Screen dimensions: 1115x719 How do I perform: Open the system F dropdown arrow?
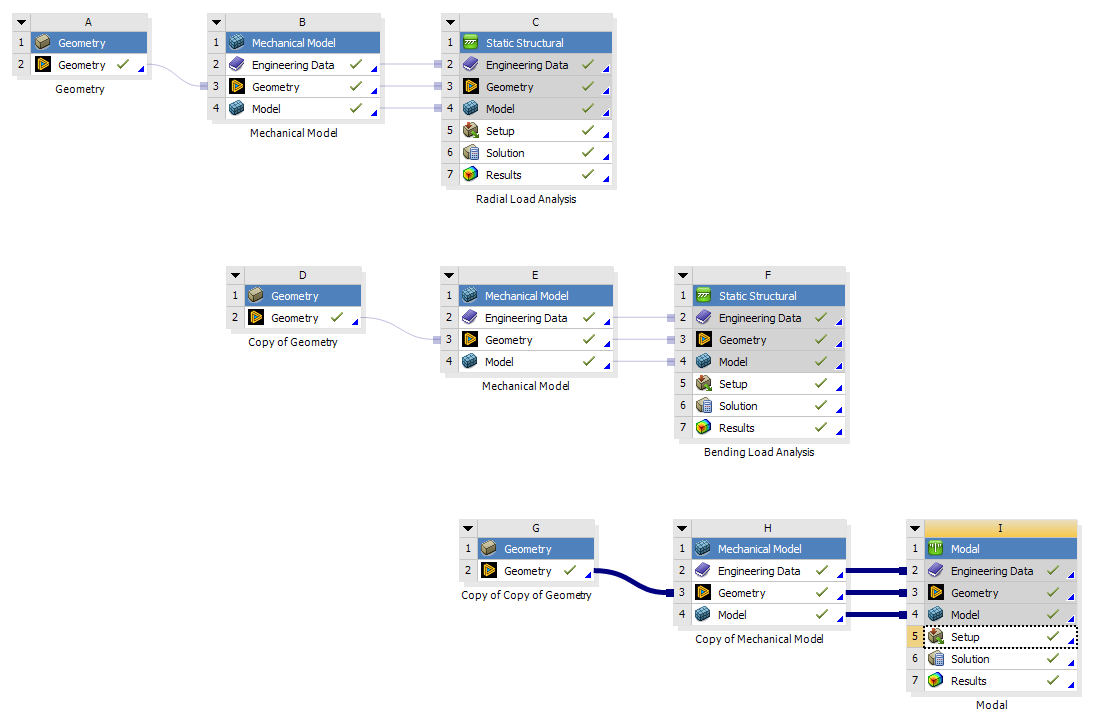(683, 275)
